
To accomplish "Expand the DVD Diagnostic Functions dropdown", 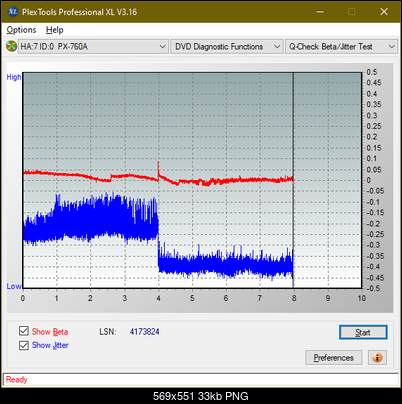I will (227, 47).
